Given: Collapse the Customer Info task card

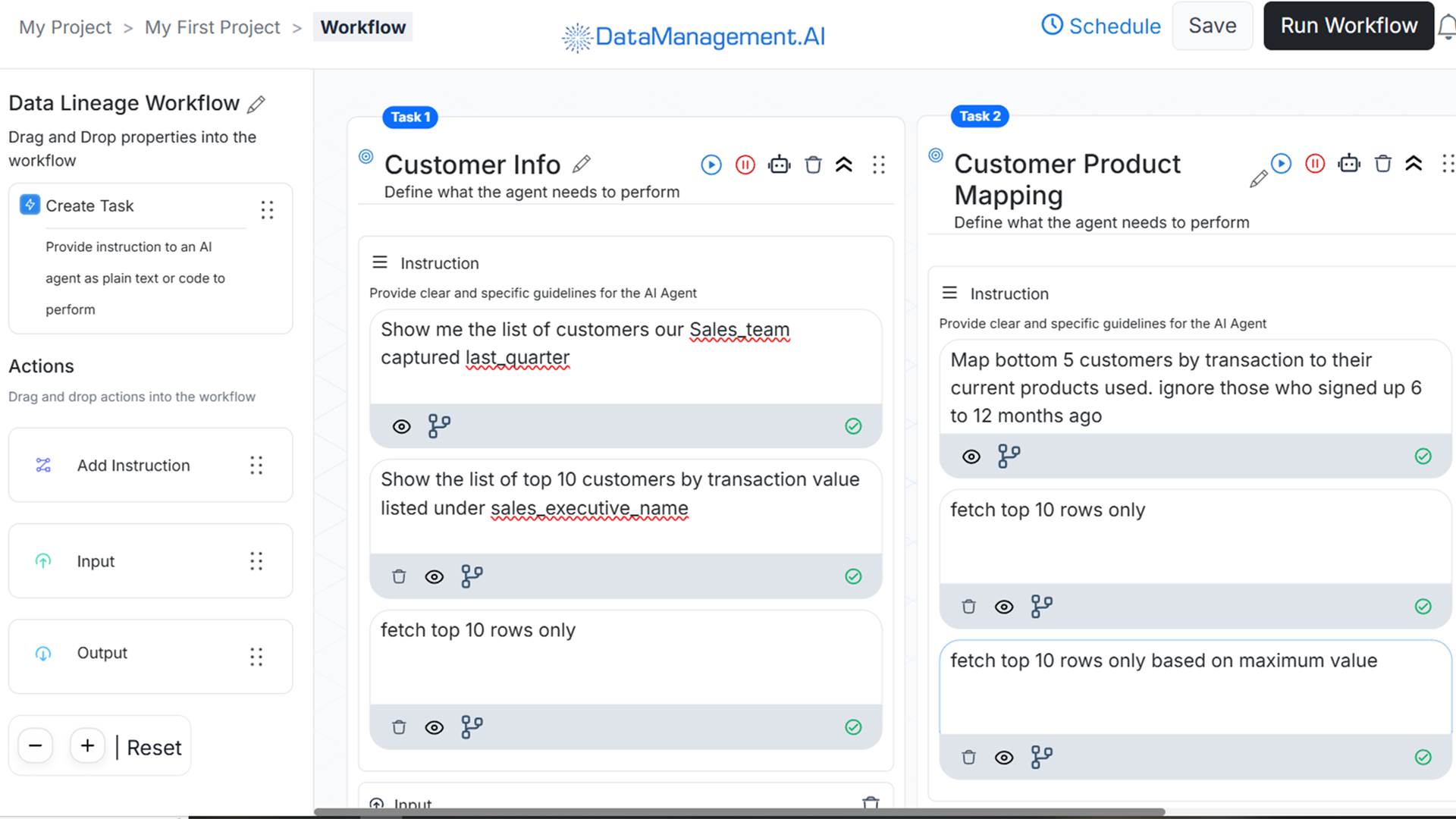Looking at the screenshot, I should click(844, 165).
